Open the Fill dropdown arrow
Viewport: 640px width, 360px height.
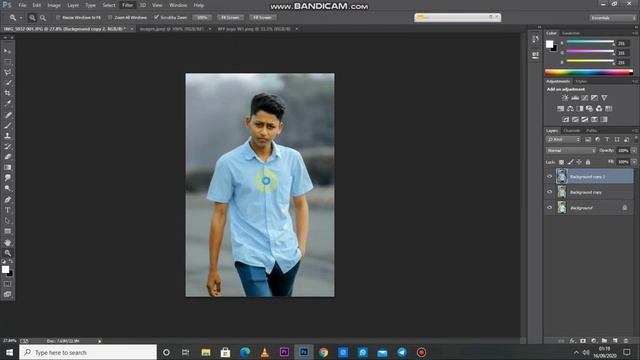pos(634,162)
